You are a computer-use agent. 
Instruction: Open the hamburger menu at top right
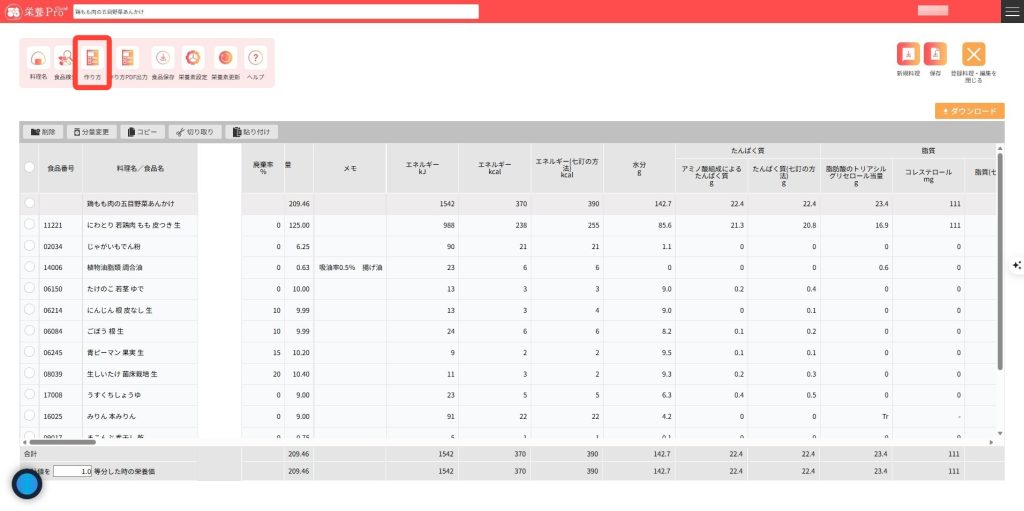(x=1011, y=11)
